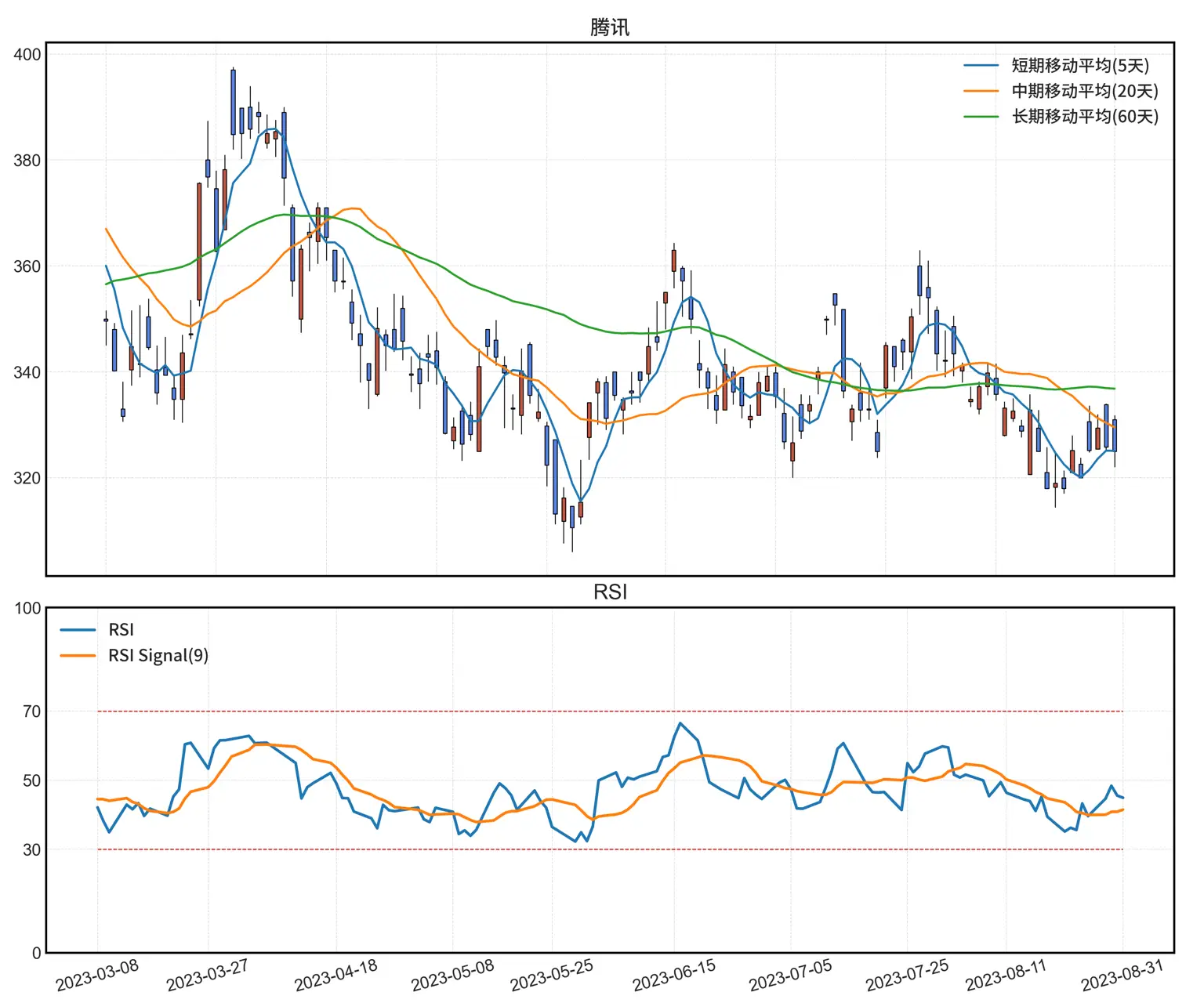
Task: Click the 100 RSI axis tick label
Action: (27, 609)
